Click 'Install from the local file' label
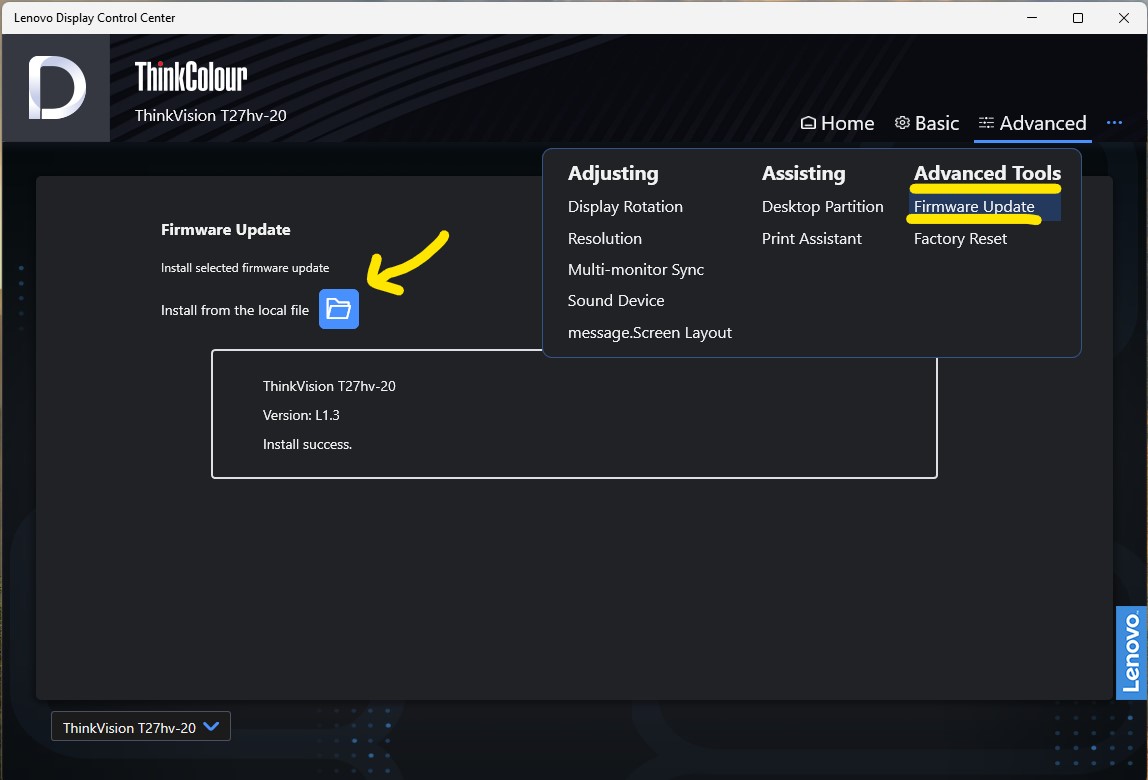 (235, 311)
